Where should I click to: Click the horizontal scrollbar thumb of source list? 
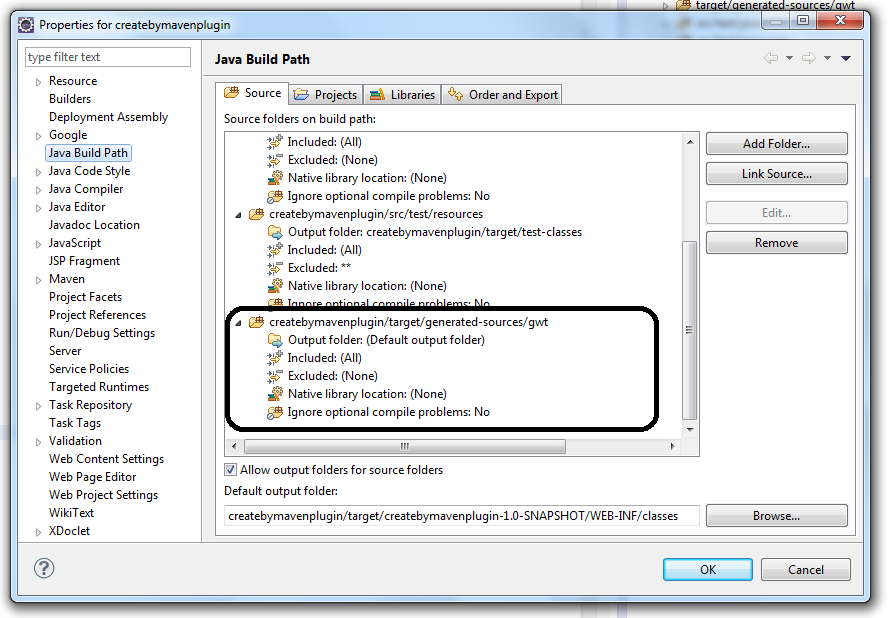click(x=405, y=446)
